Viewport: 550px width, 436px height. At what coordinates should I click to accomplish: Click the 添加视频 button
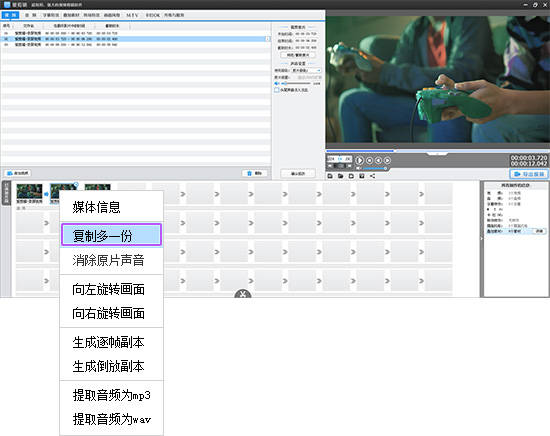click(x=18, y=173)
